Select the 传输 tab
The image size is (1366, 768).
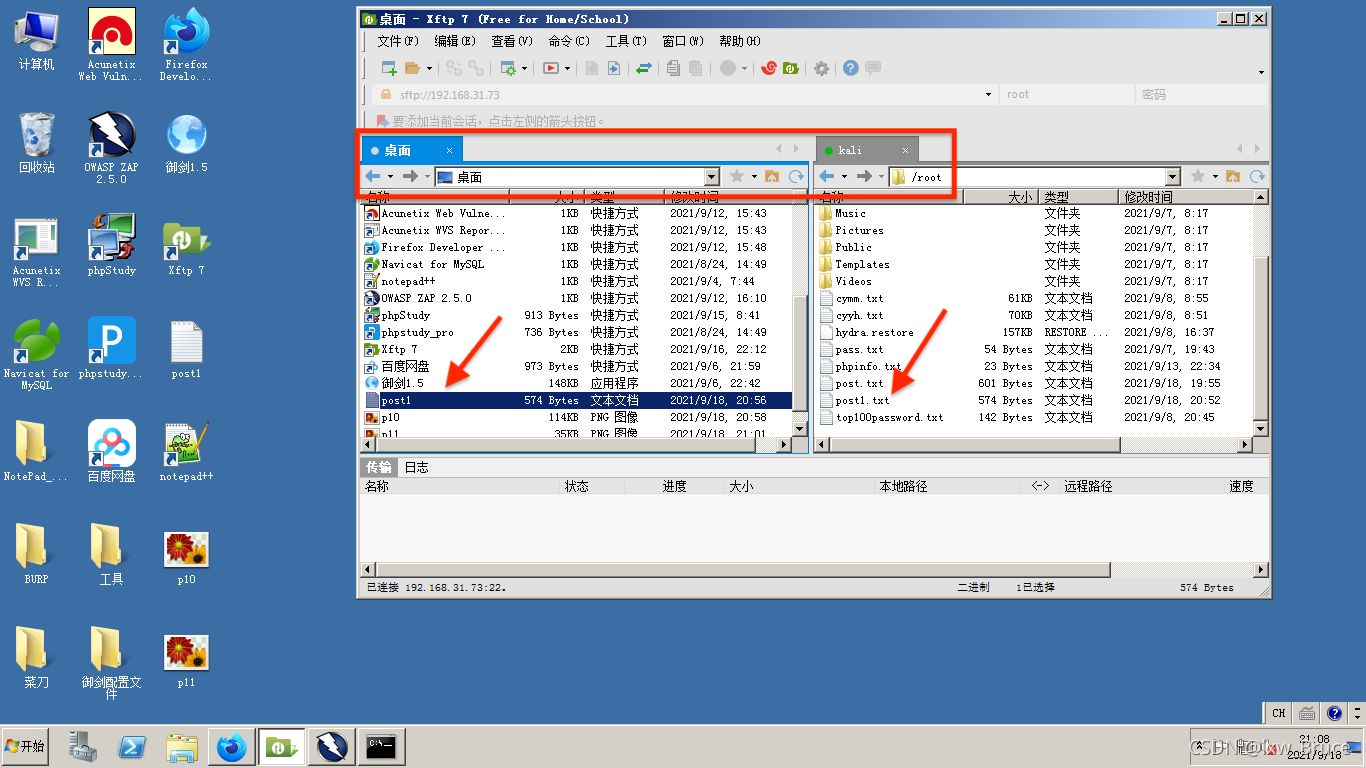[379, 467]
